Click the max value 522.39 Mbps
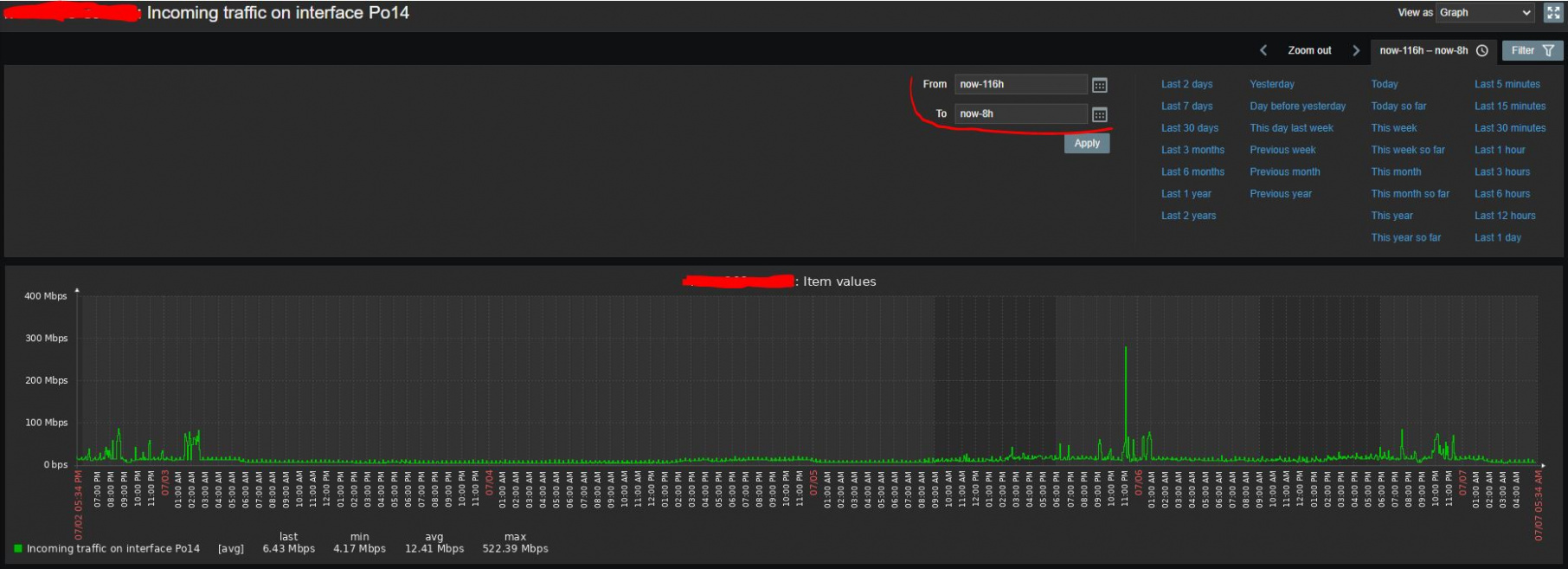This screenshot has height=569, width=1568. 515,548
